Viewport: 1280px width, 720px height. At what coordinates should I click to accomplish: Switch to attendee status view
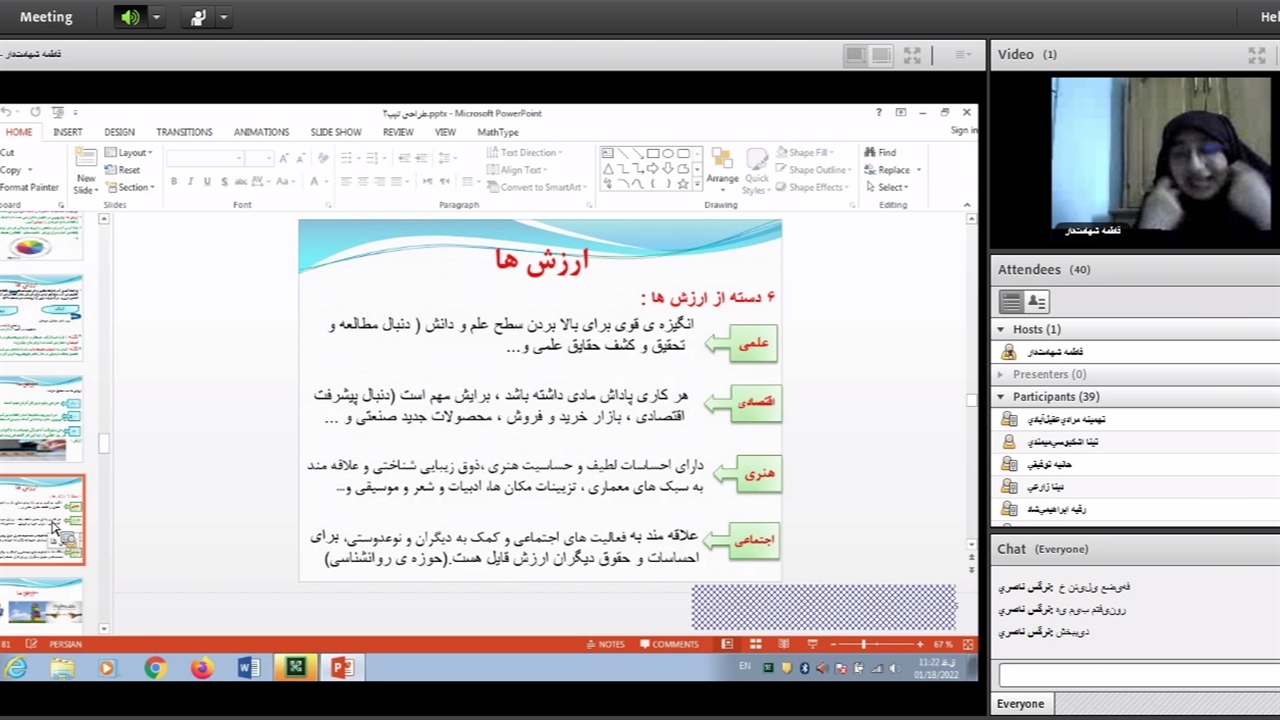1036,301
